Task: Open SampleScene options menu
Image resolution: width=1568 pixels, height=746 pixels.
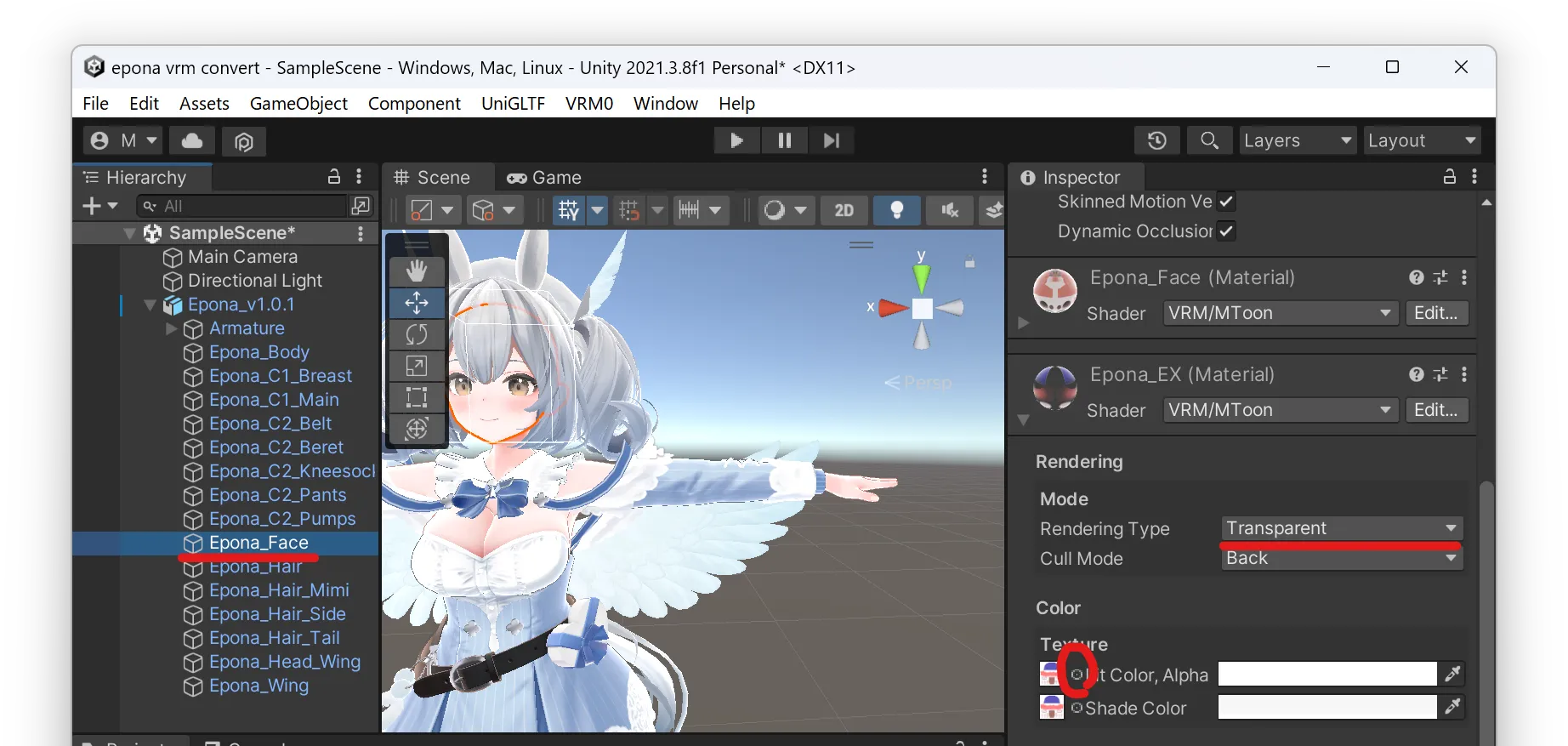Action: 361,233
